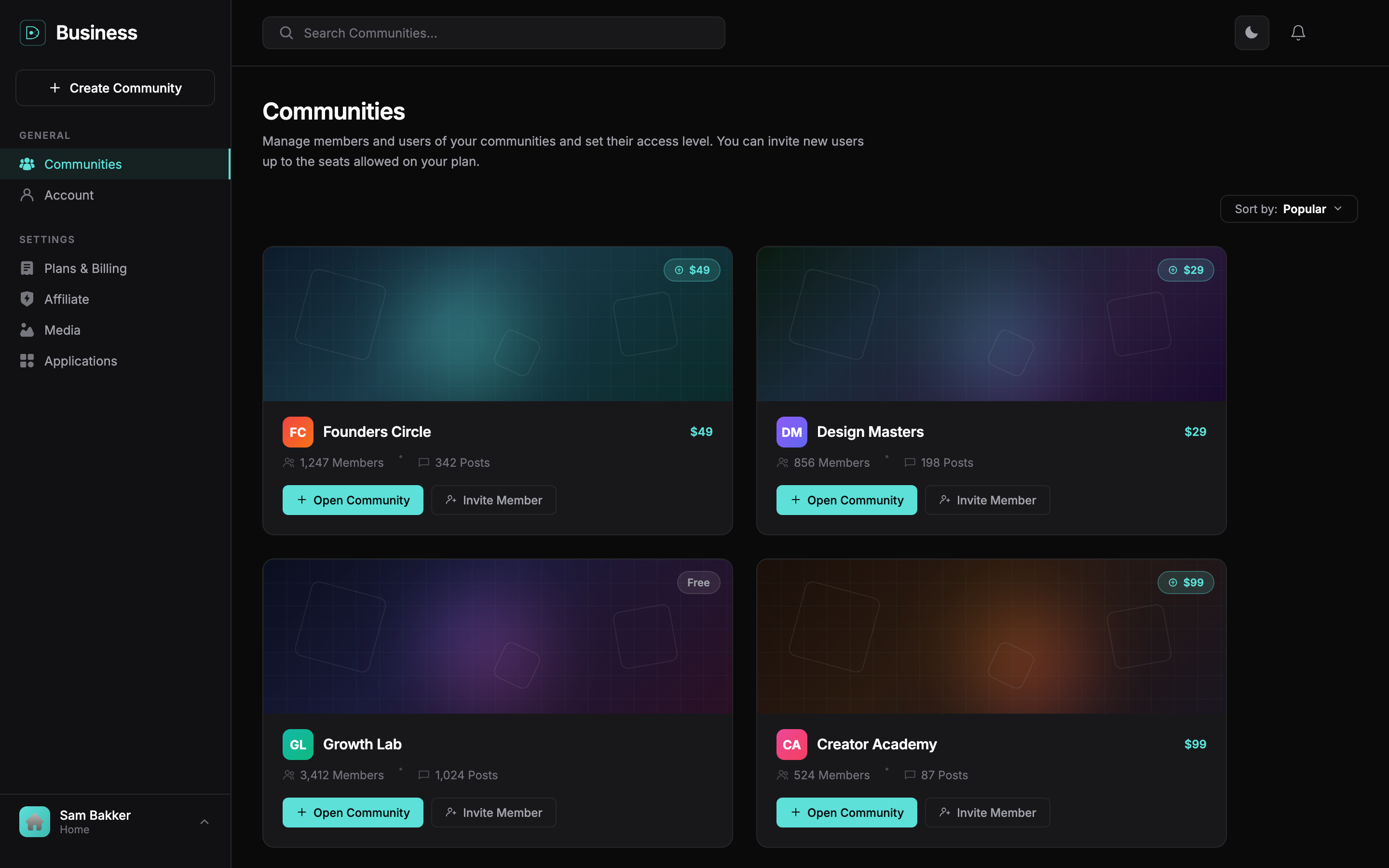The image size is (1389, 868).
Task: Click the DM avatar swatch for Design Masters
Action: pyautogui.click(x=791, y=432)
